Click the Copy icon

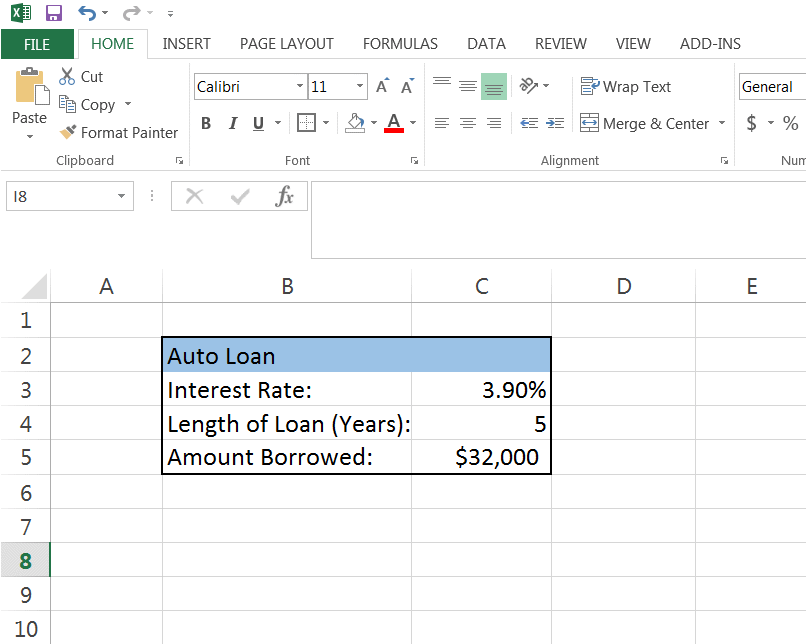67,104
